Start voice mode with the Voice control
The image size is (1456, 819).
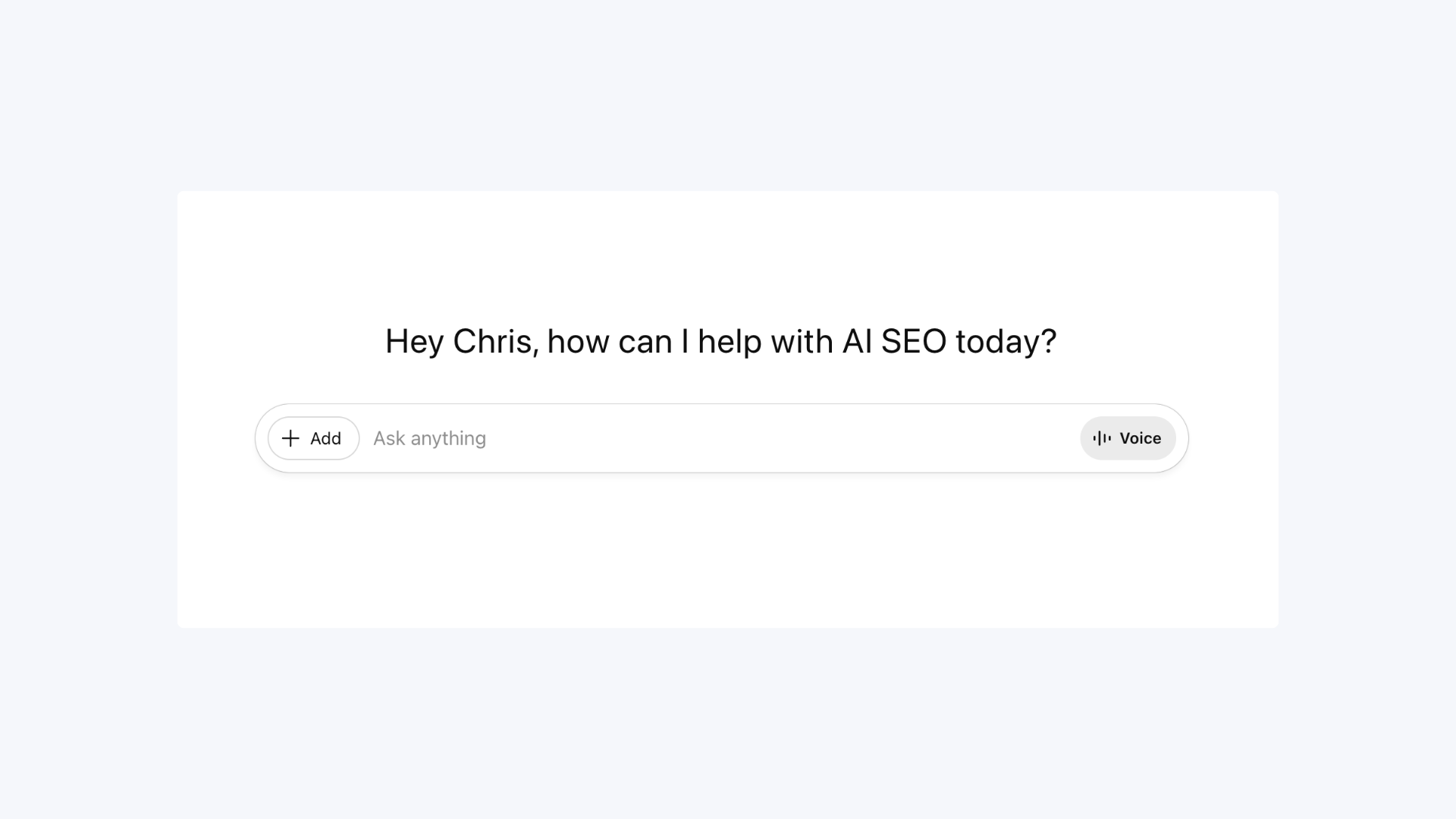(1128, 438)
